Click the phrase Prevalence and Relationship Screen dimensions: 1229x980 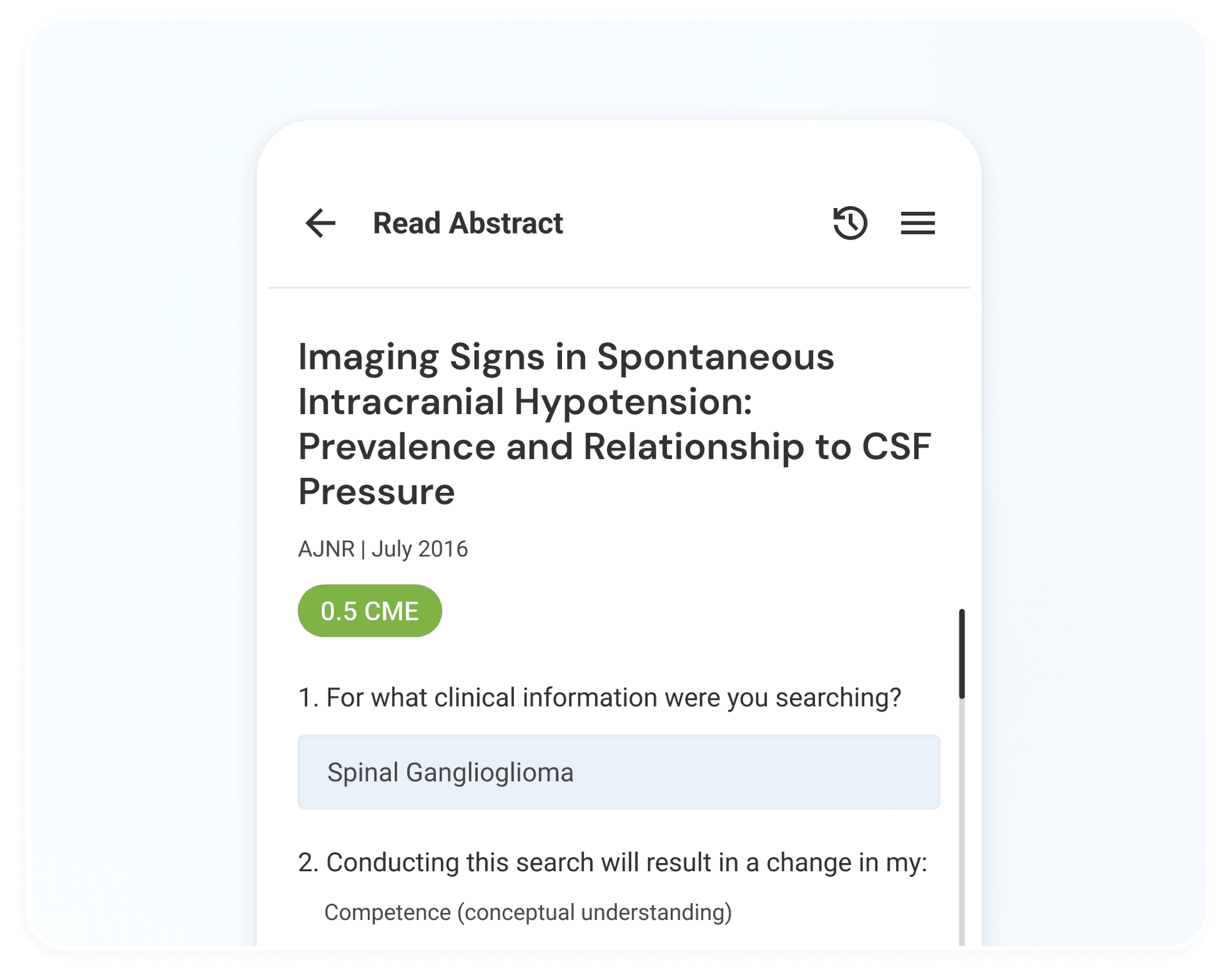tap(551, 447)
